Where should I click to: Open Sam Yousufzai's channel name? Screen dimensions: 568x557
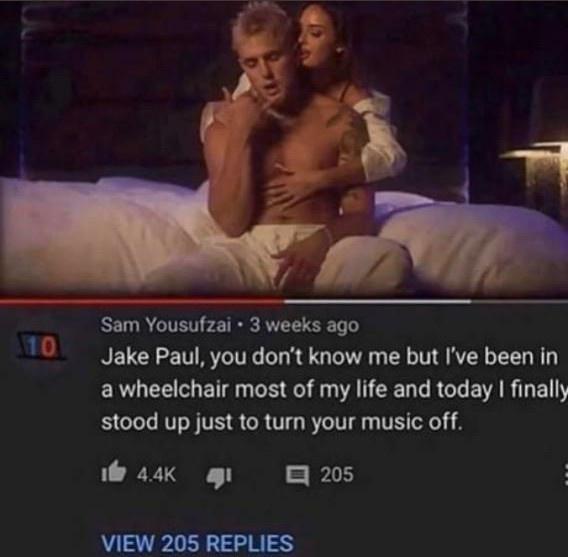(x=166, y=325)
